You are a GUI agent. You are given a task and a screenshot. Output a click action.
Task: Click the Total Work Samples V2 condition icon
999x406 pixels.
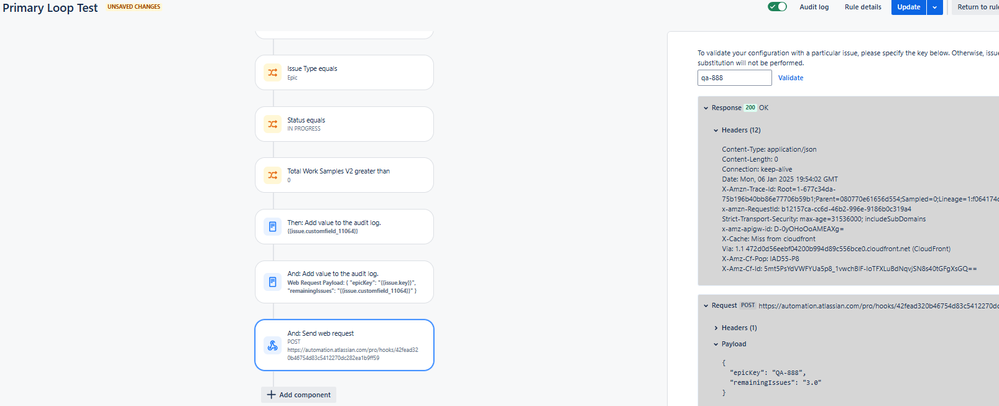pos(273,175)
